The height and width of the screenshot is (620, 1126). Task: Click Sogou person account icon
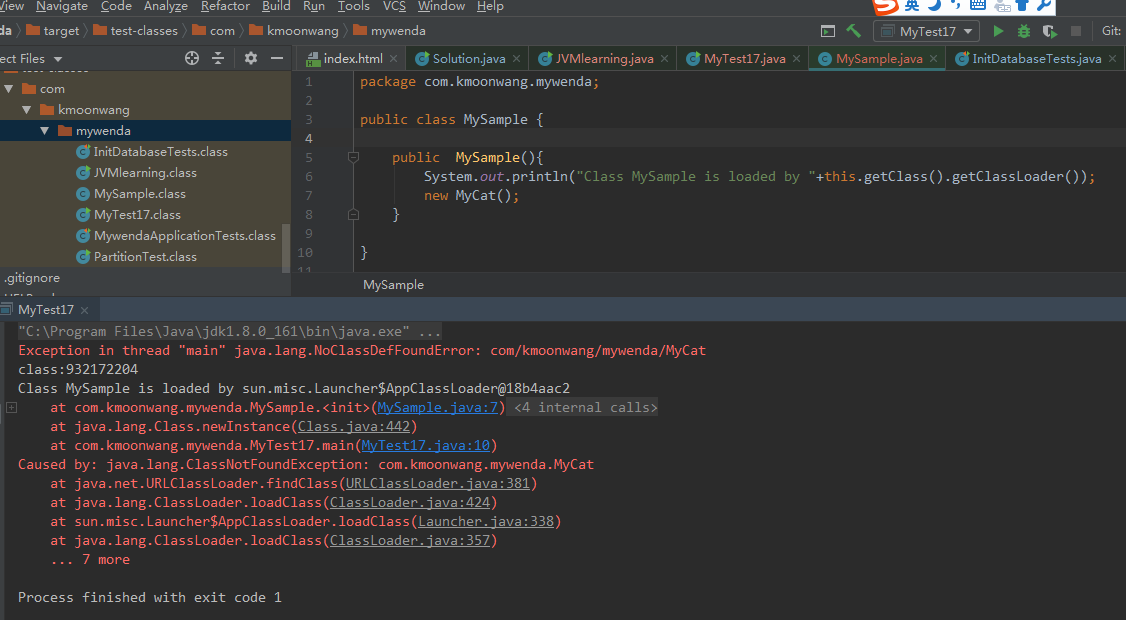pyautogui.click(x=1002, y=6)
